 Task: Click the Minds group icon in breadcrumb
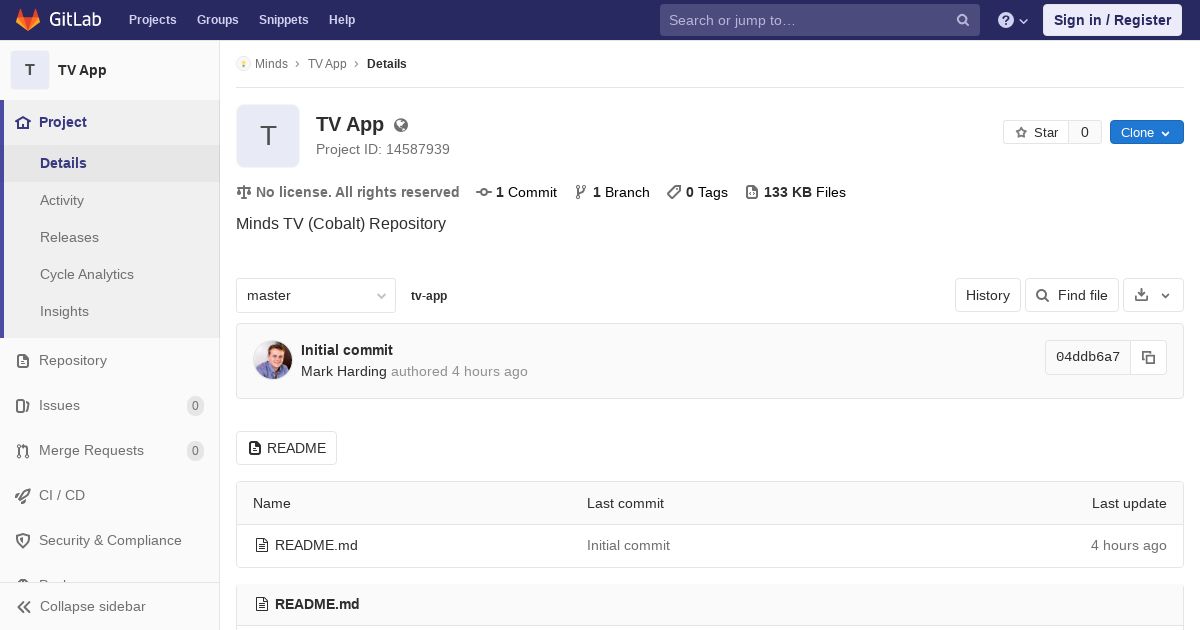(243, 64)
